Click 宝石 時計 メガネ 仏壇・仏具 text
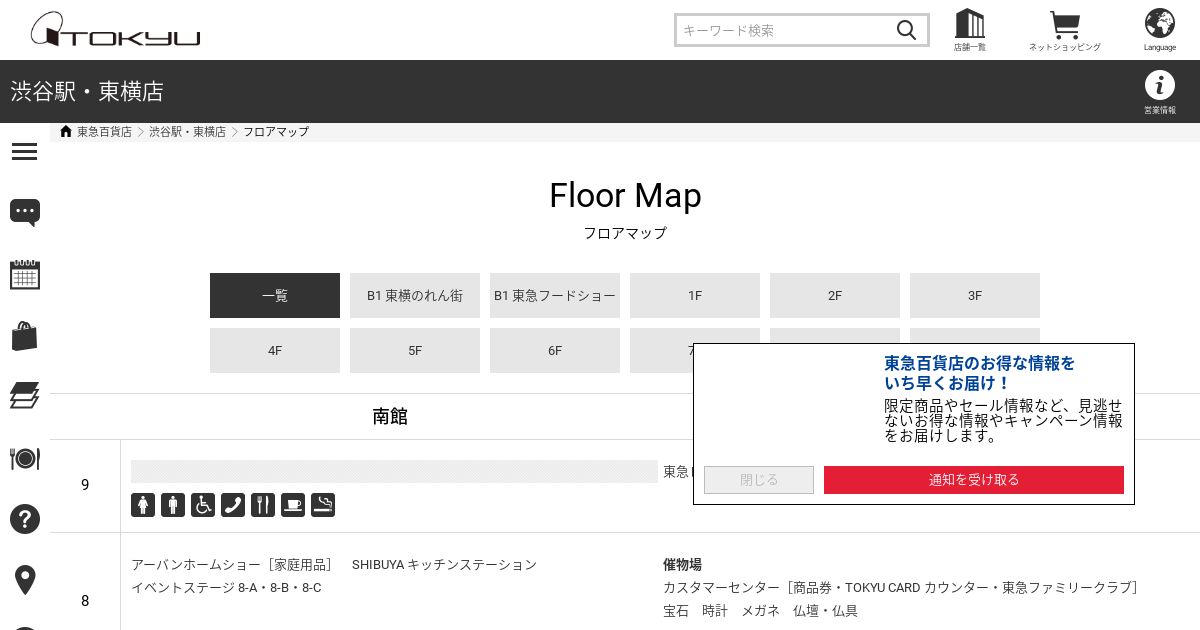 click(x=760, y=611)
